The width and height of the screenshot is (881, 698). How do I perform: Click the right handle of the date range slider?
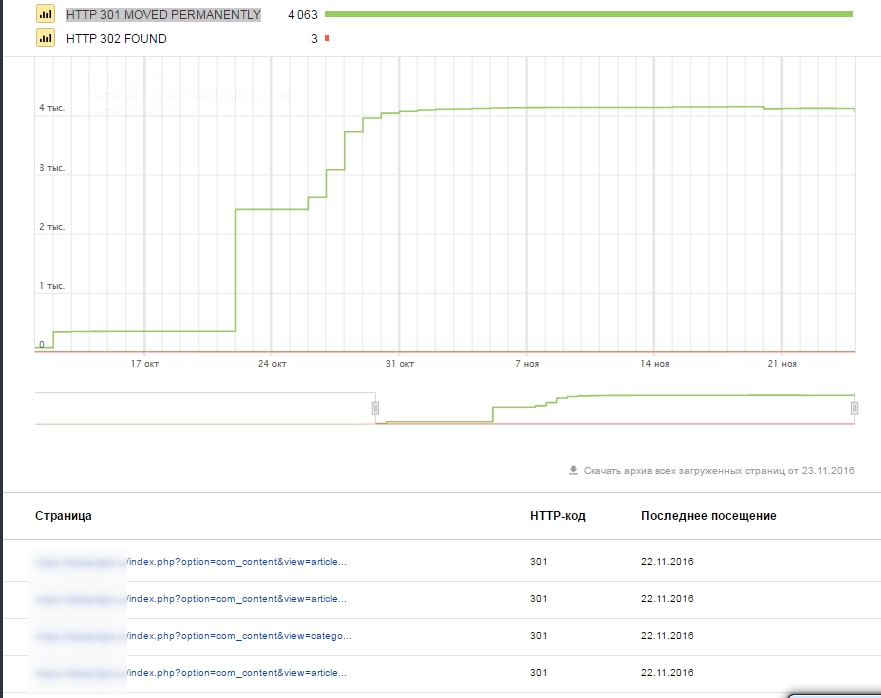pyautogui.click(x=854, y=408)
